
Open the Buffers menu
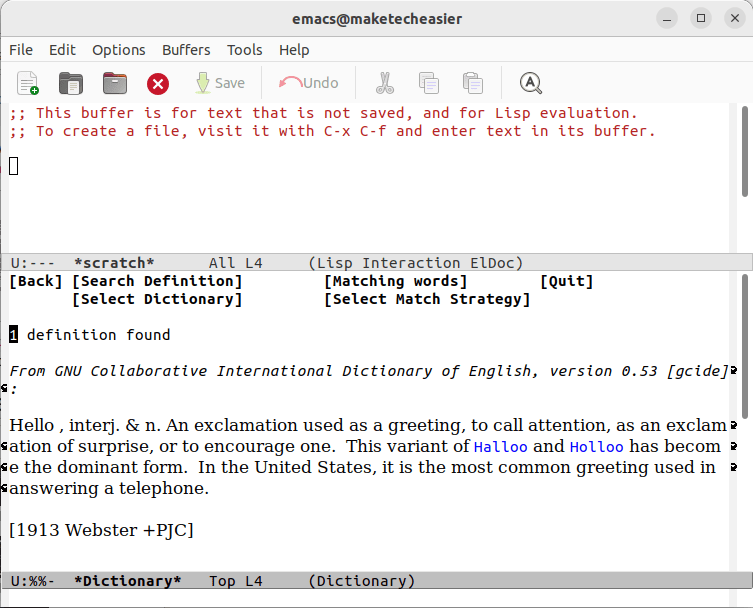click(x=186, y=50)
